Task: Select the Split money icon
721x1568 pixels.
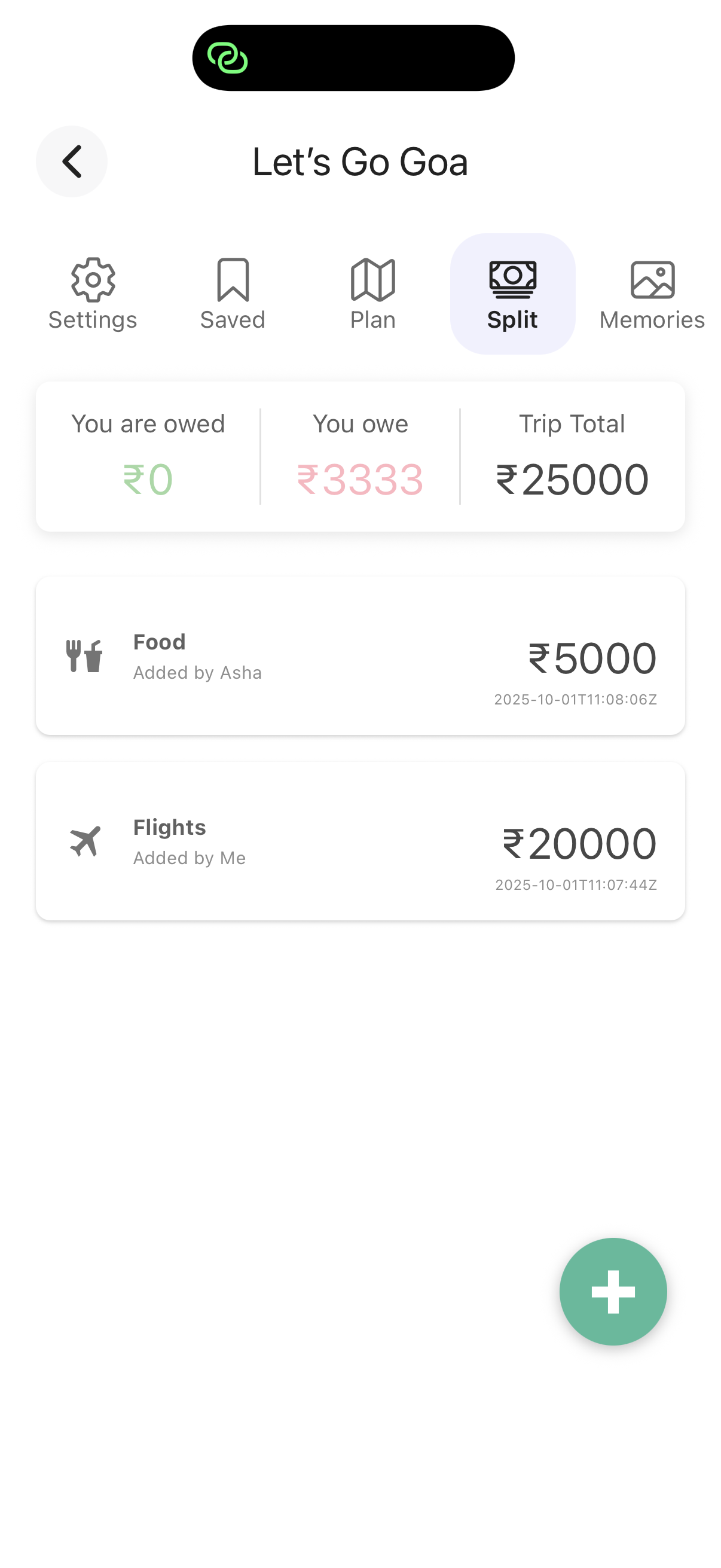Action: pos(513,279)
